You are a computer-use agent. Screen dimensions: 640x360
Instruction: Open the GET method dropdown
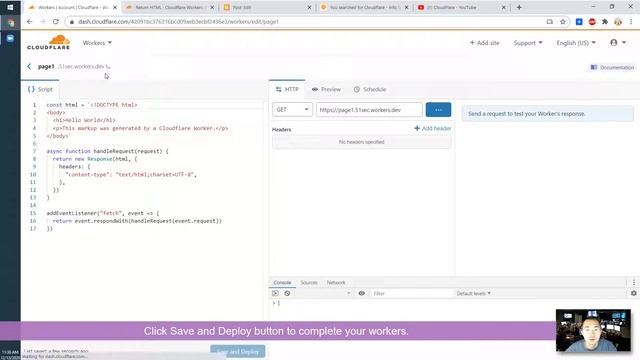tap(292, 109)
